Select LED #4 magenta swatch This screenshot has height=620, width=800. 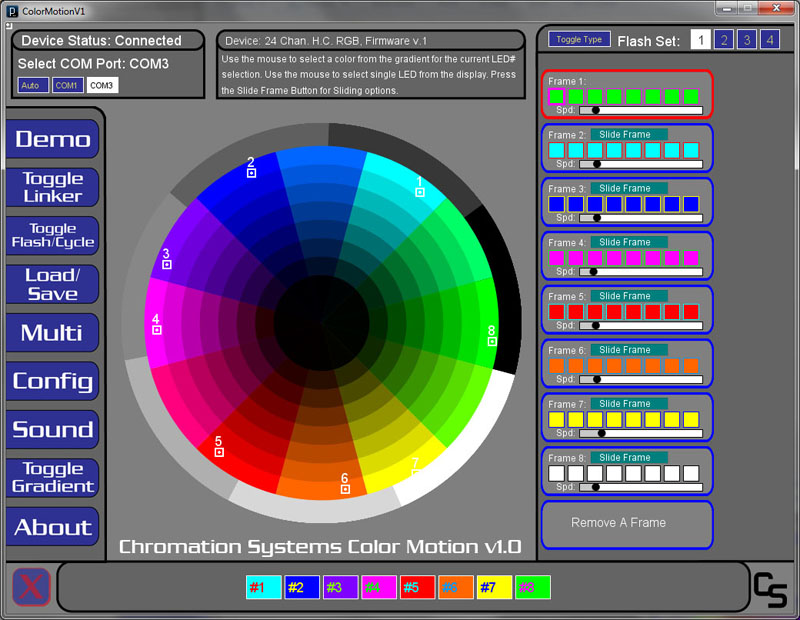click(x=379, y=587)
